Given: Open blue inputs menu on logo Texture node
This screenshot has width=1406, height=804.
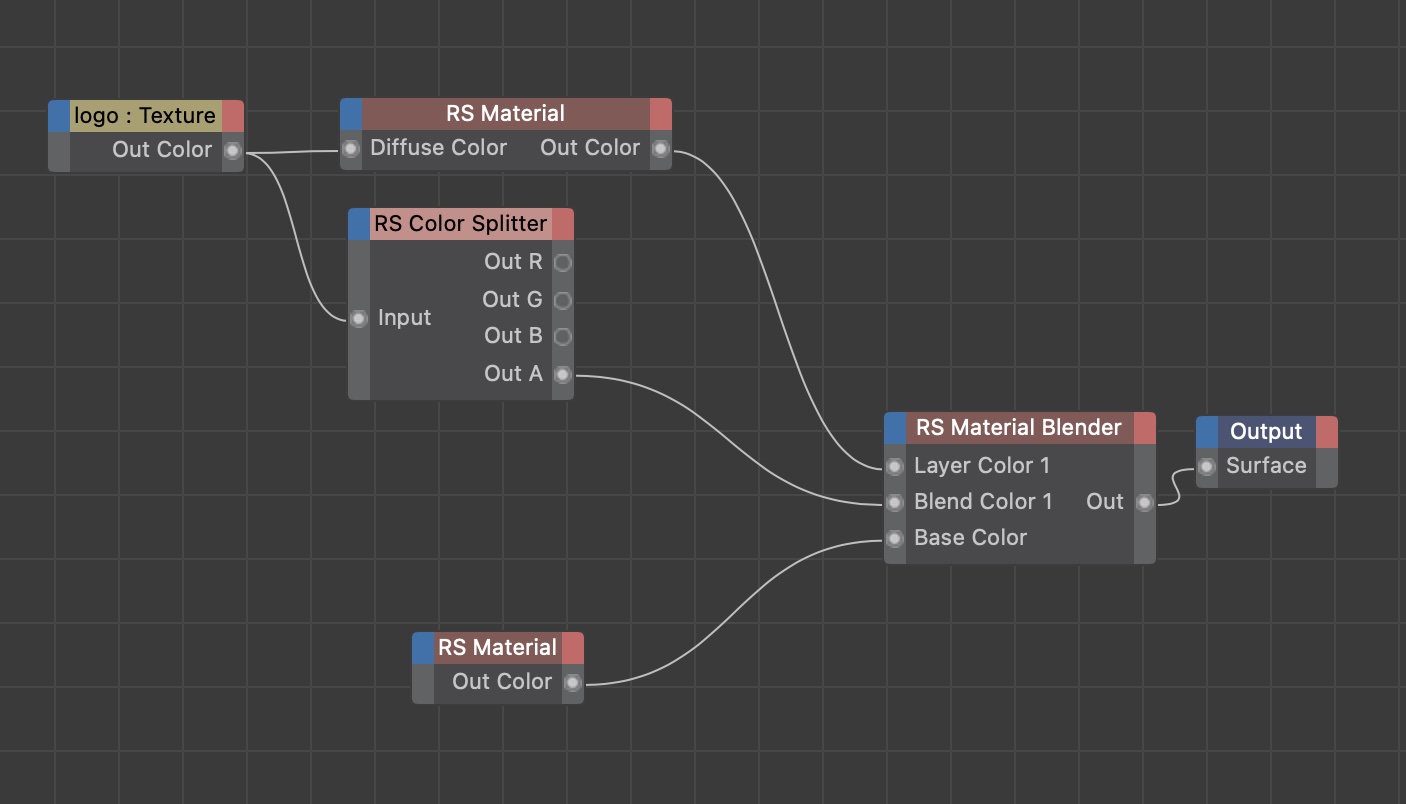Looking at the screenshot, I should click(x=59, y=116).
